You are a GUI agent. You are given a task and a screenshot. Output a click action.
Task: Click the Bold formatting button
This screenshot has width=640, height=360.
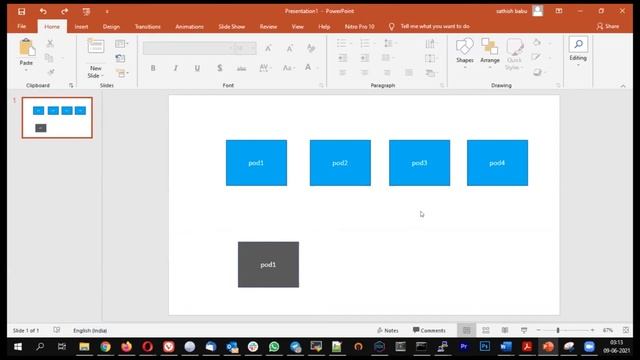153,68
